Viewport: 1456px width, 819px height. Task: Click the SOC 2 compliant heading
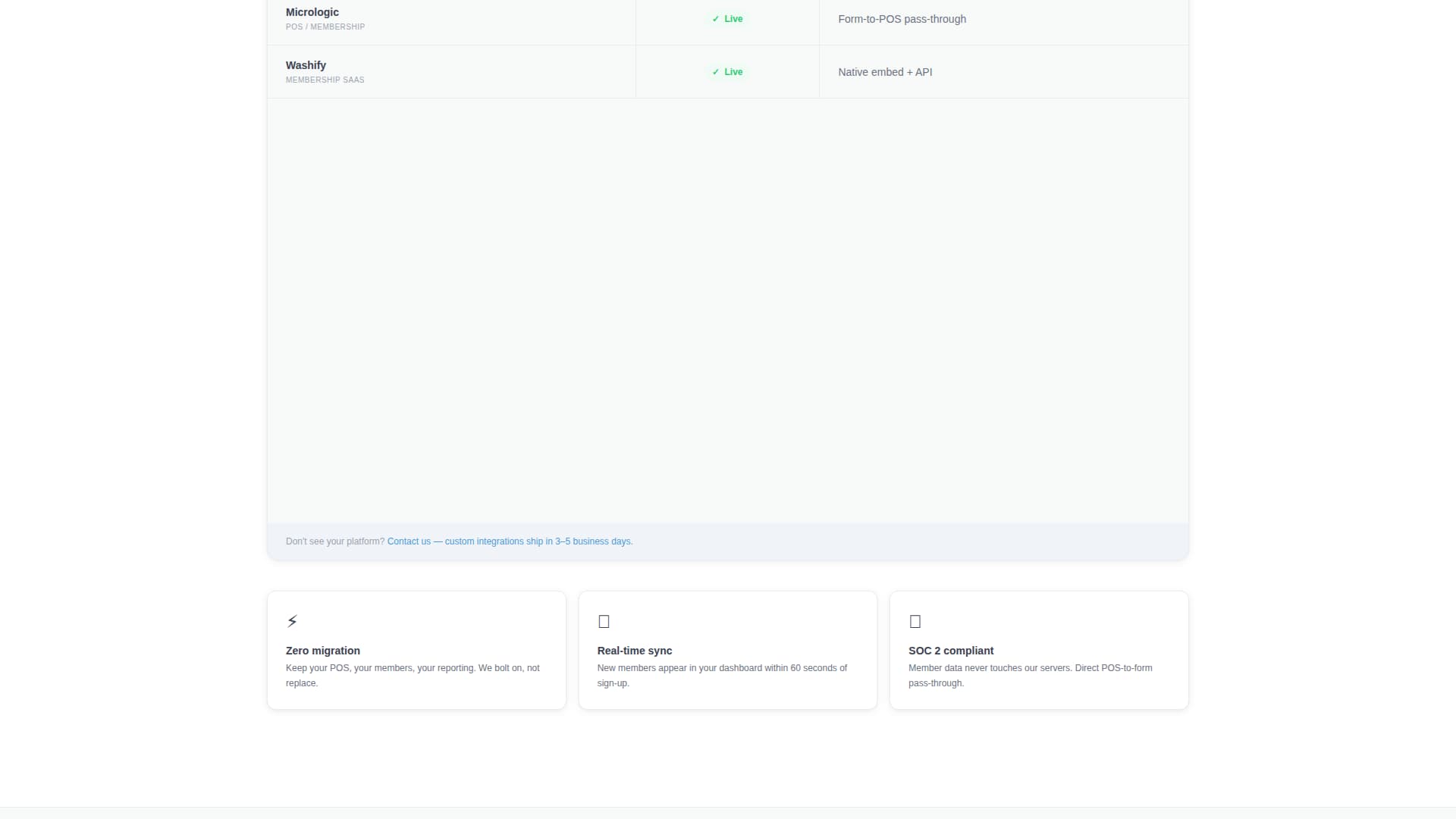point(951,651)
